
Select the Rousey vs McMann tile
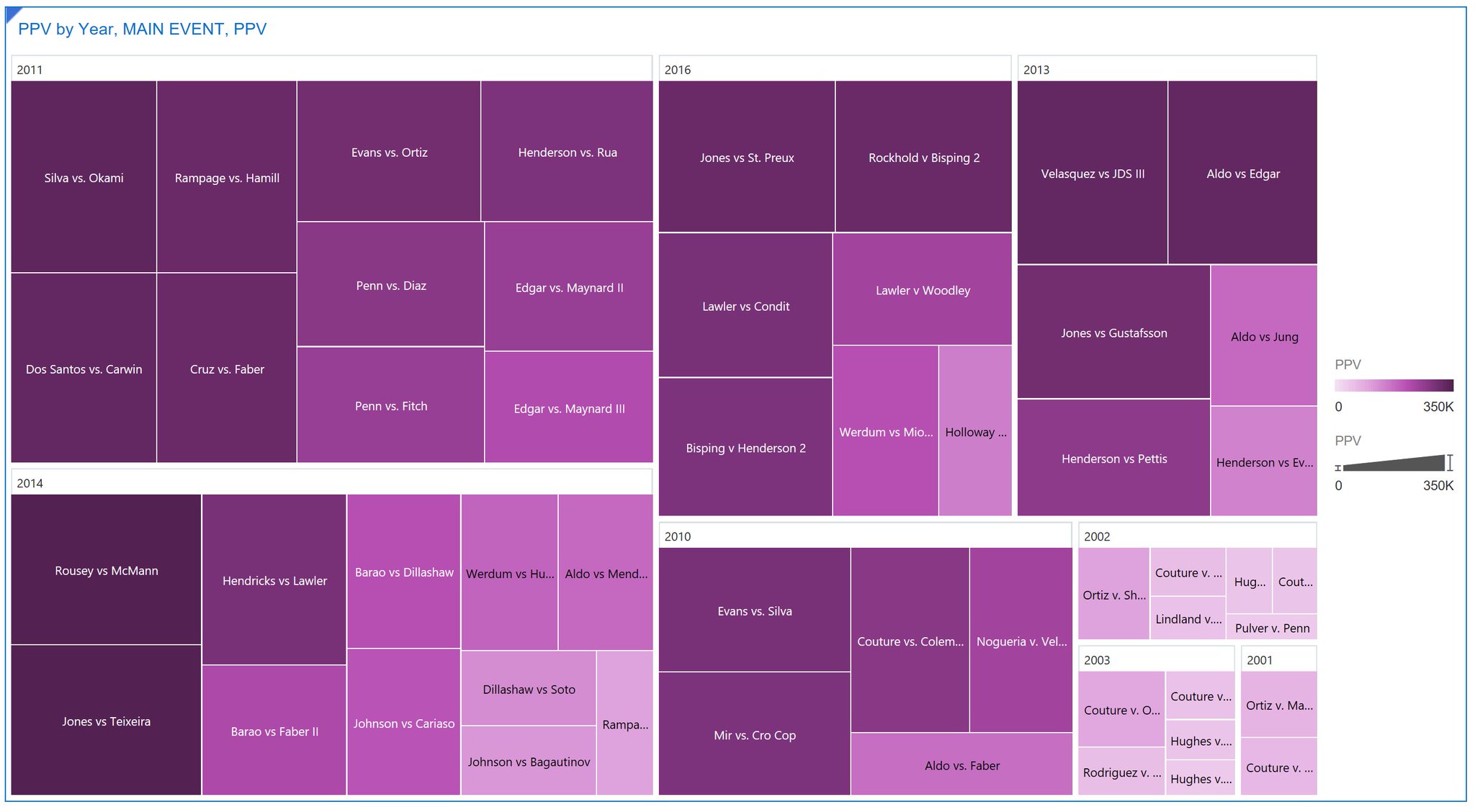(x=106, y=569)
